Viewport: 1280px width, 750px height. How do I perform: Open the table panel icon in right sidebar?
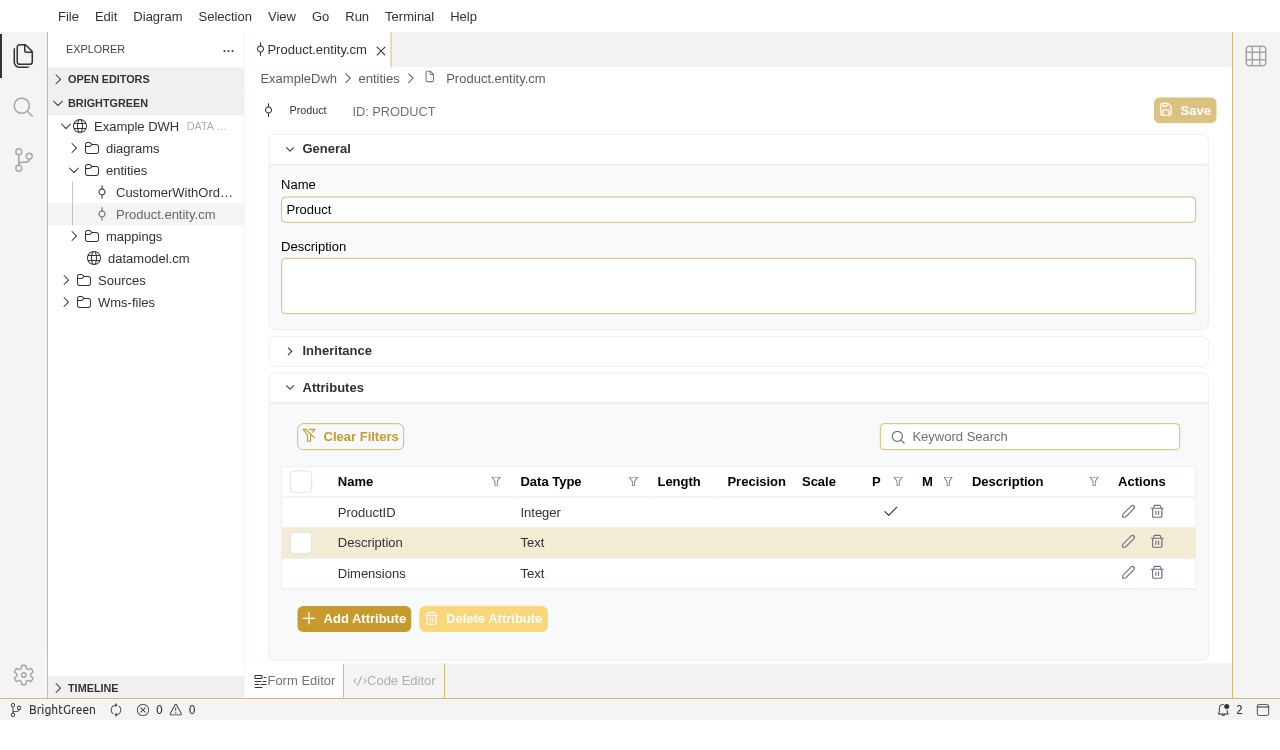(1256, 56)
